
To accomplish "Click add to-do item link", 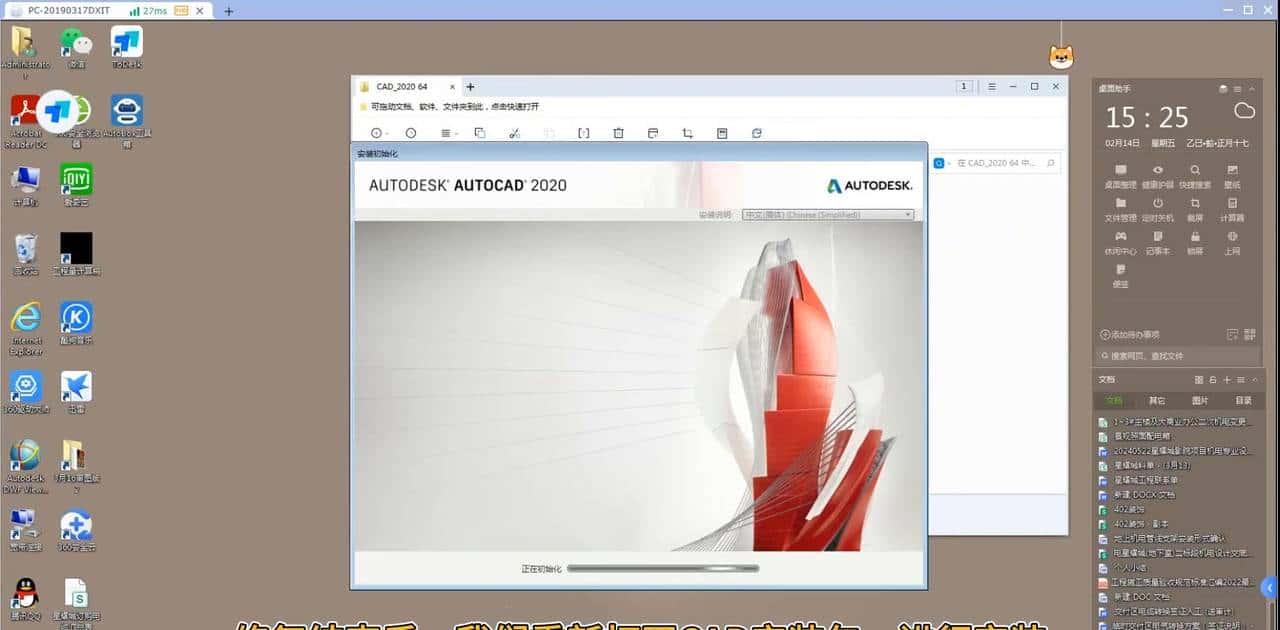I will coord(1130,334).
